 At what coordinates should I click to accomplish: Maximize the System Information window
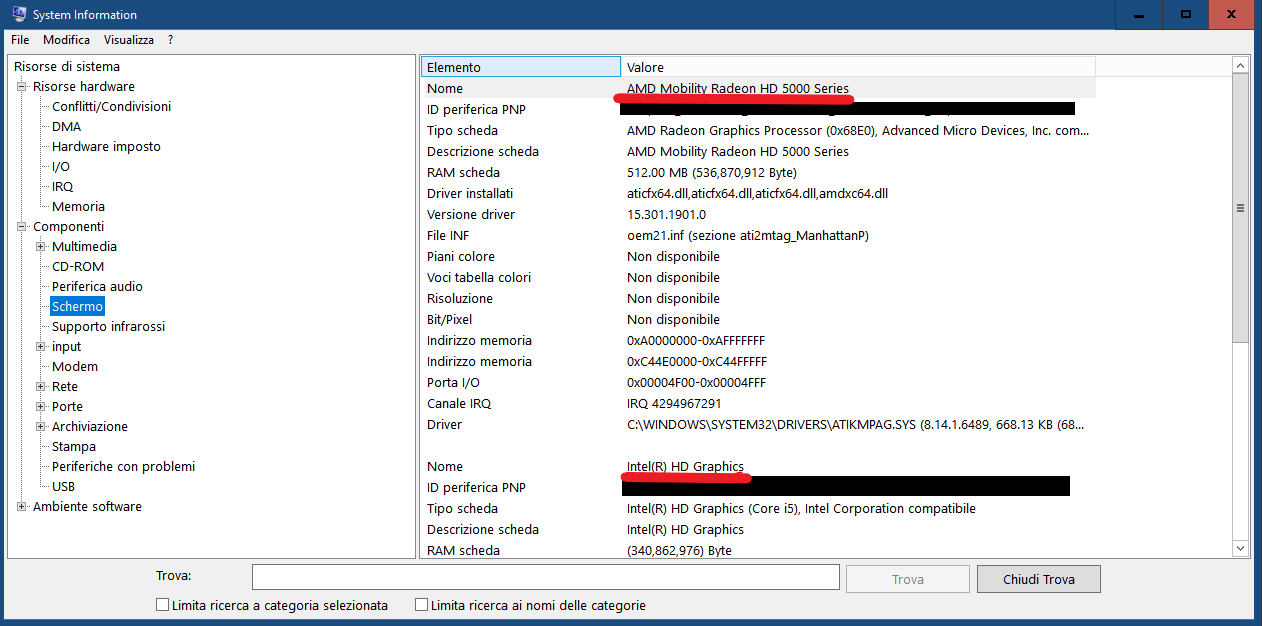1185,14
